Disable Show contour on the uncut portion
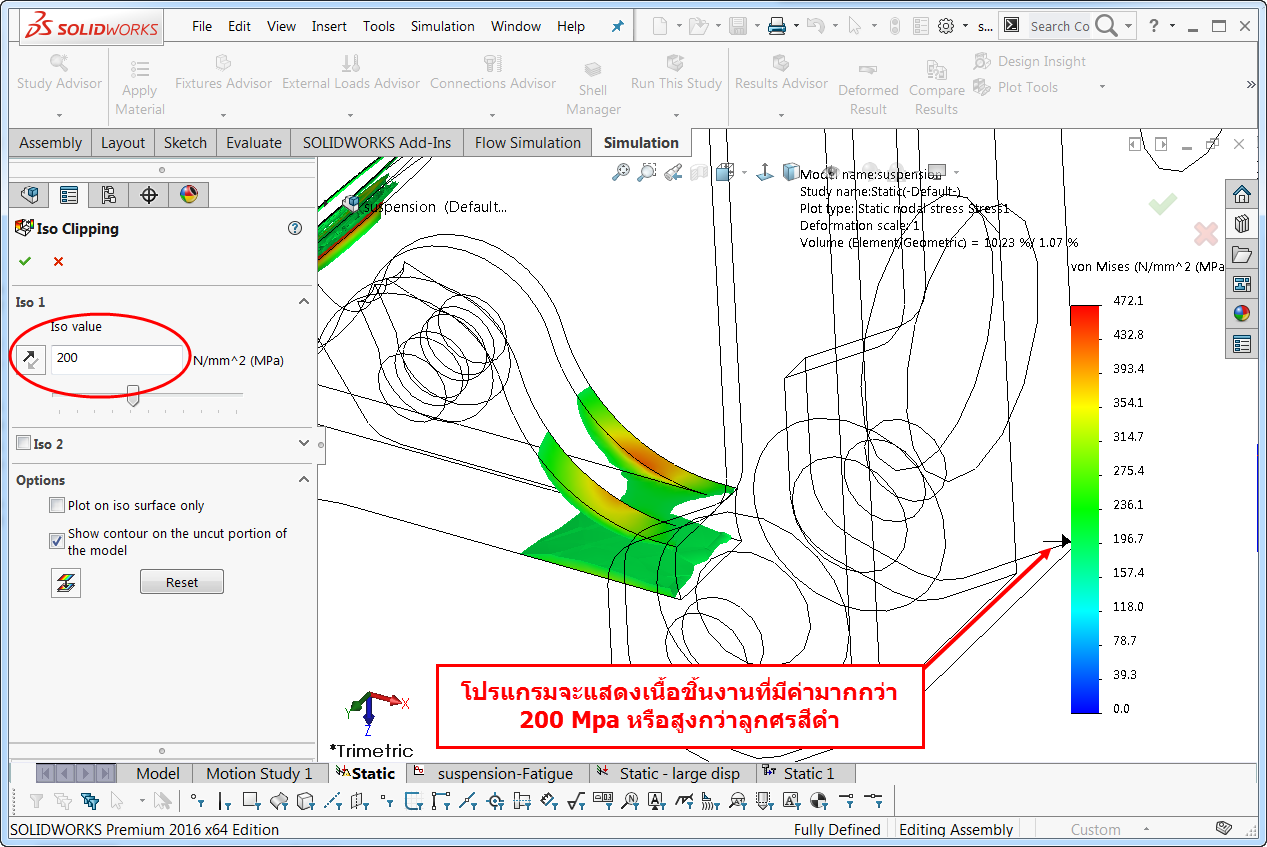This screenshot has width=1267, height=847. [57, 540]
